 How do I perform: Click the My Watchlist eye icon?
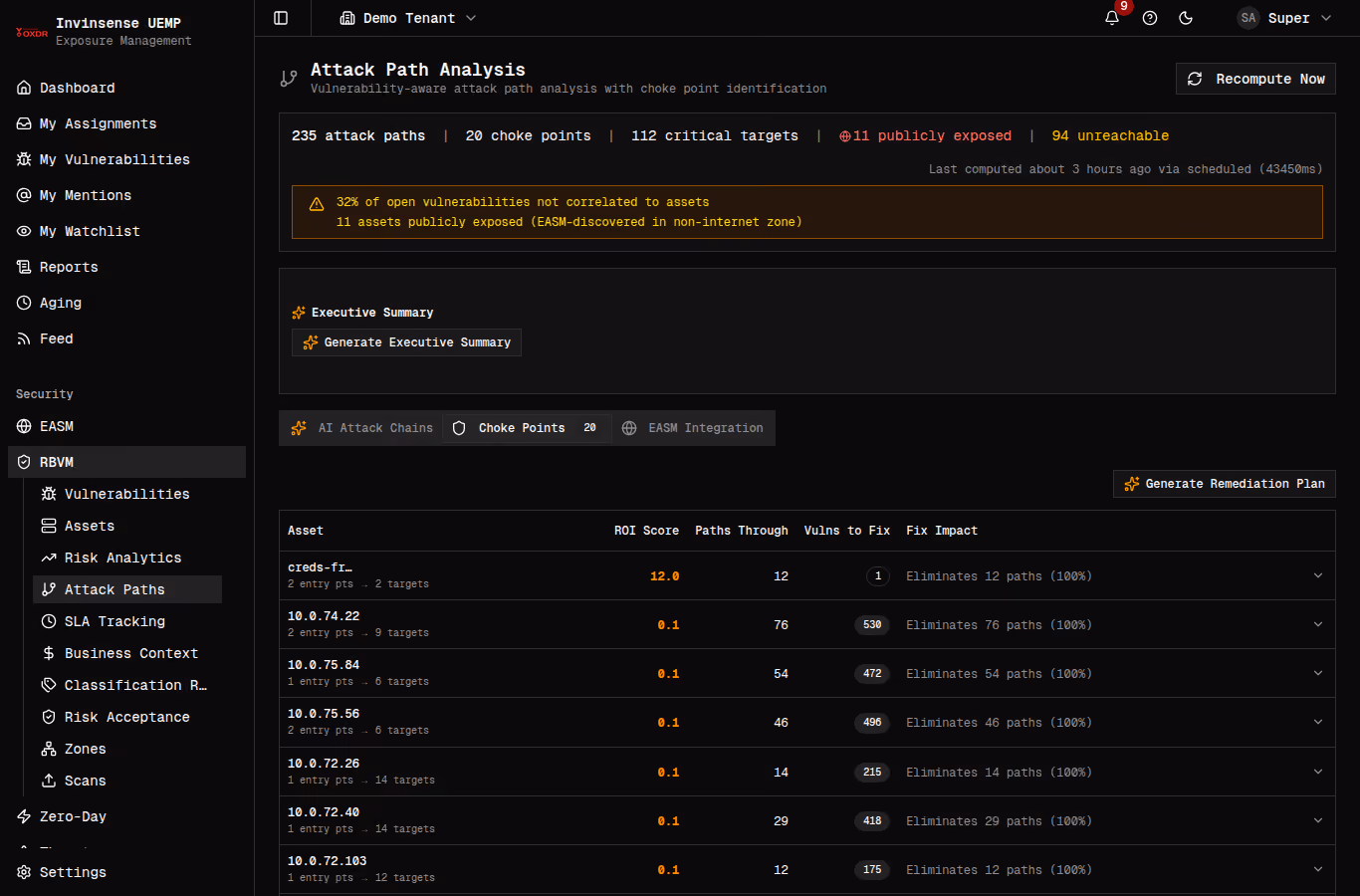pos(24,231)
